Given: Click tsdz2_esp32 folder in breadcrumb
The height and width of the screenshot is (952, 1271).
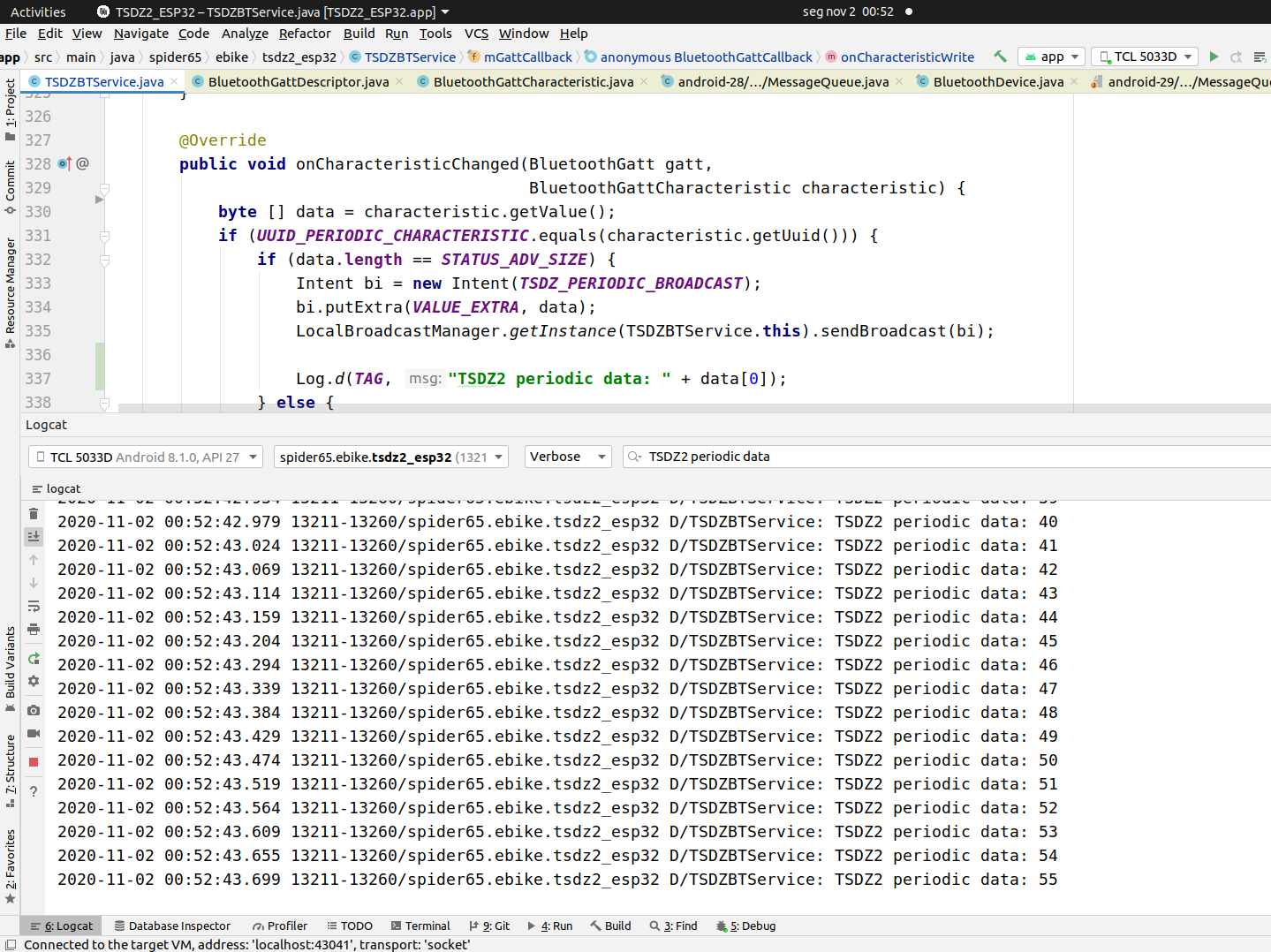Looking at the screenshot, I should [299, 57].
